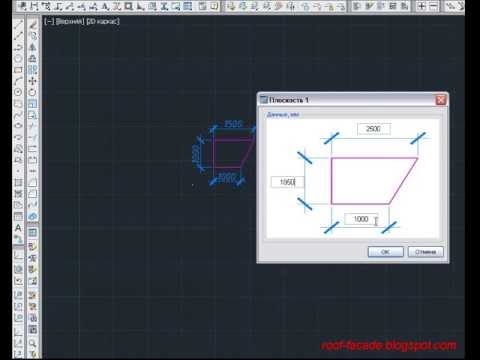This screenshot has height=360, width=480.
Task: Select the Arc draw tool
Action: [x=18, y=81]
